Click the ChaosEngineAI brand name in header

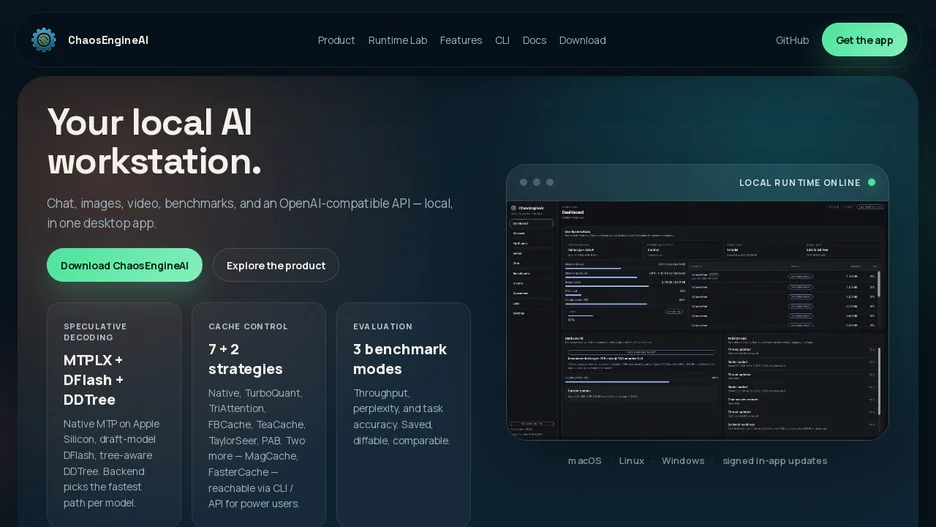pyautogui.click(x=108, y=40)
